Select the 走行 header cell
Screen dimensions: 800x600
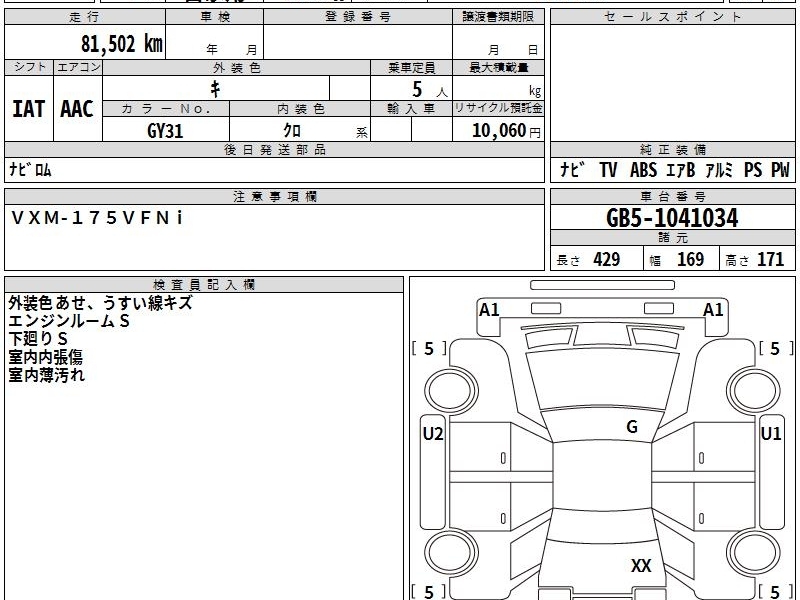85,17
